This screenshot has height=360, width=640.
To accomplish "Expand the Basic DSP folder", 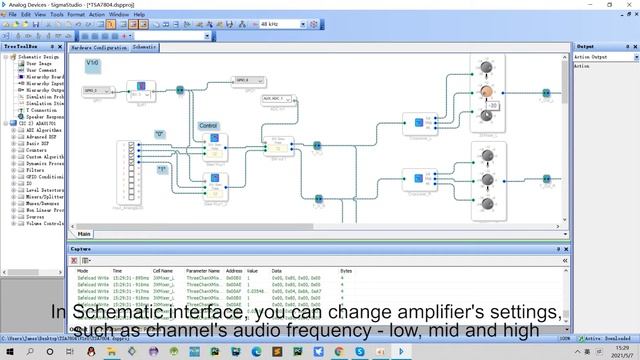I will coord(13,143).
